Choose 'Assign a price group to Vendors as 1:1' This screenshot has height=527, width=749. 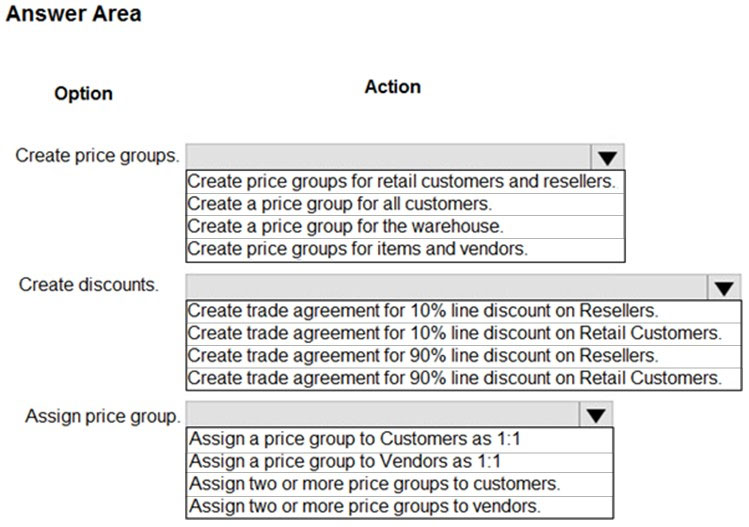[x=399, y=462]
